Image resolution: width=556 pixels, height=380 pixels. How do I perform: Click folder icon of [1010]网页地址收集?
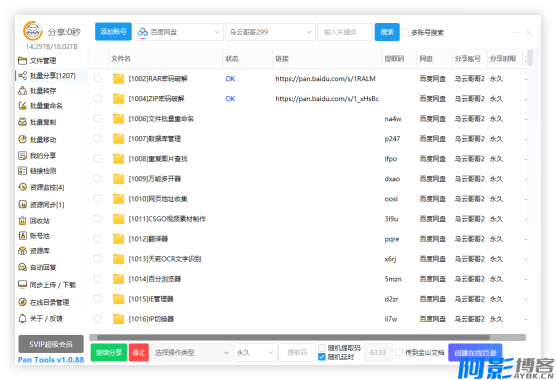click(x=118, y=199)
